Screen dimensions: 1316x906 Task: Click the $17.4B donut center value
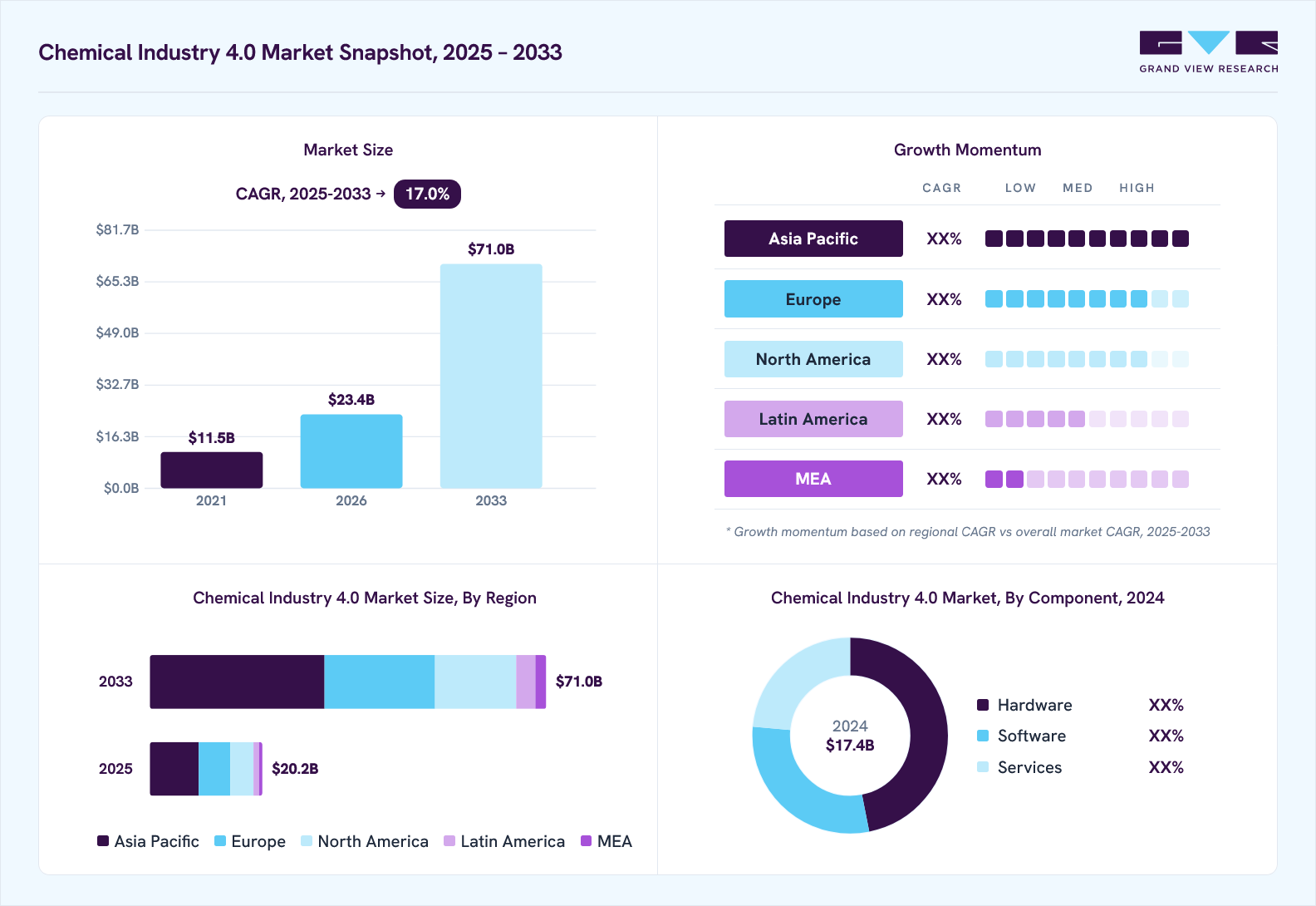pyautogui.click(x=850, y=746)
